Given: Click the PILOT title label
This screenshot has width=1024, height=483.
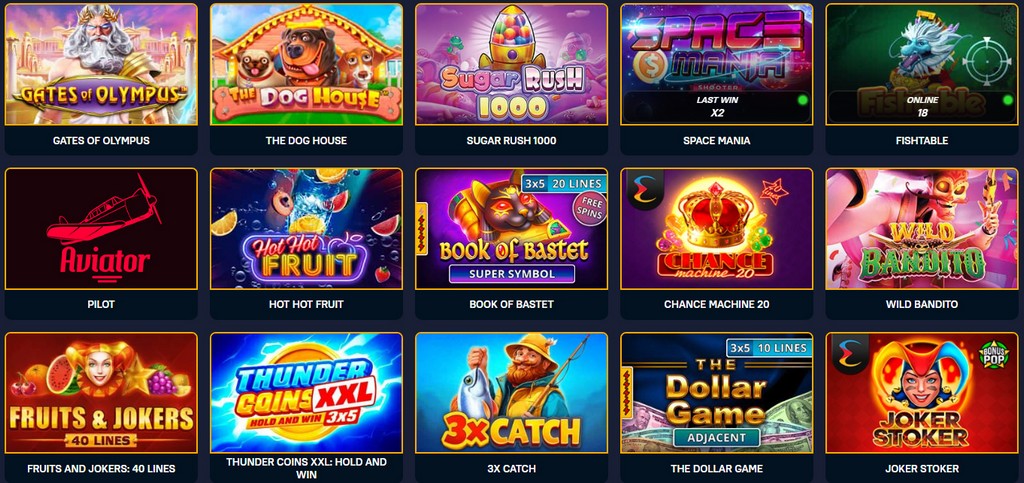Looking at the screenshot, I should pos(101,304).
